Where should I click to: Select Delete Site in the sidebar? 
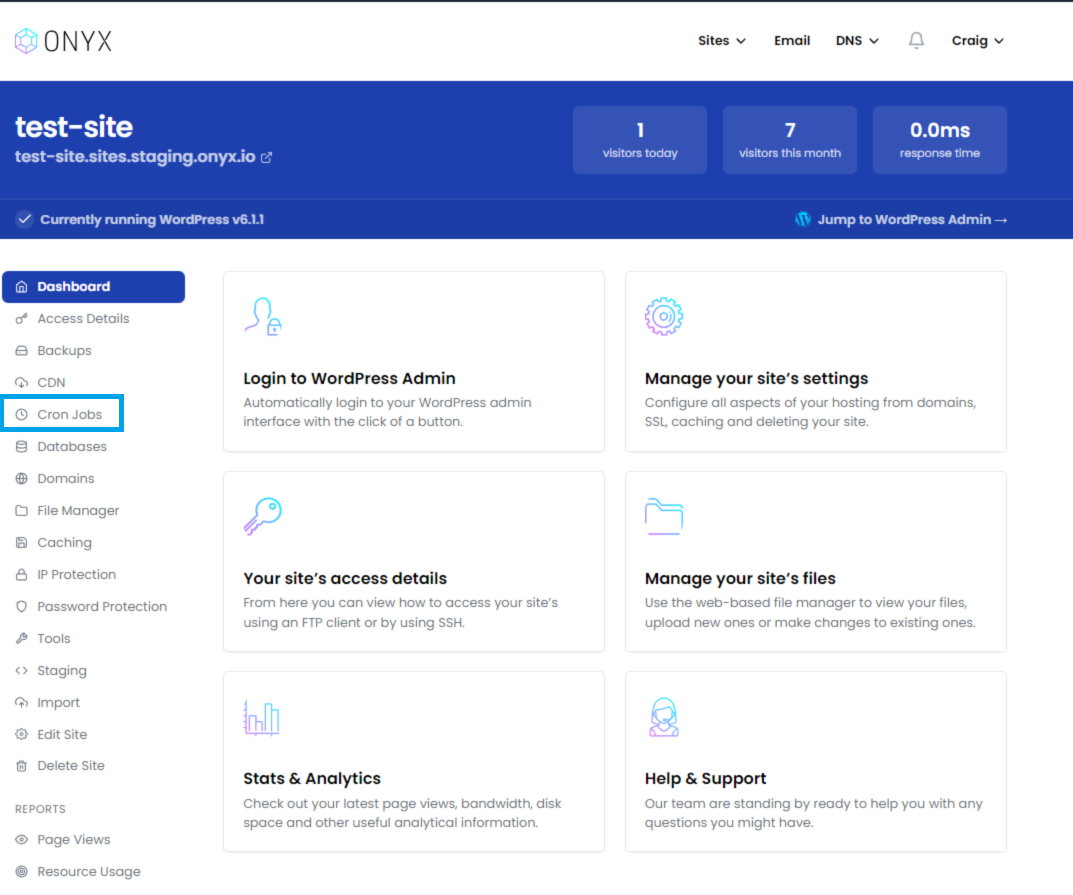(x=70, y=766)
